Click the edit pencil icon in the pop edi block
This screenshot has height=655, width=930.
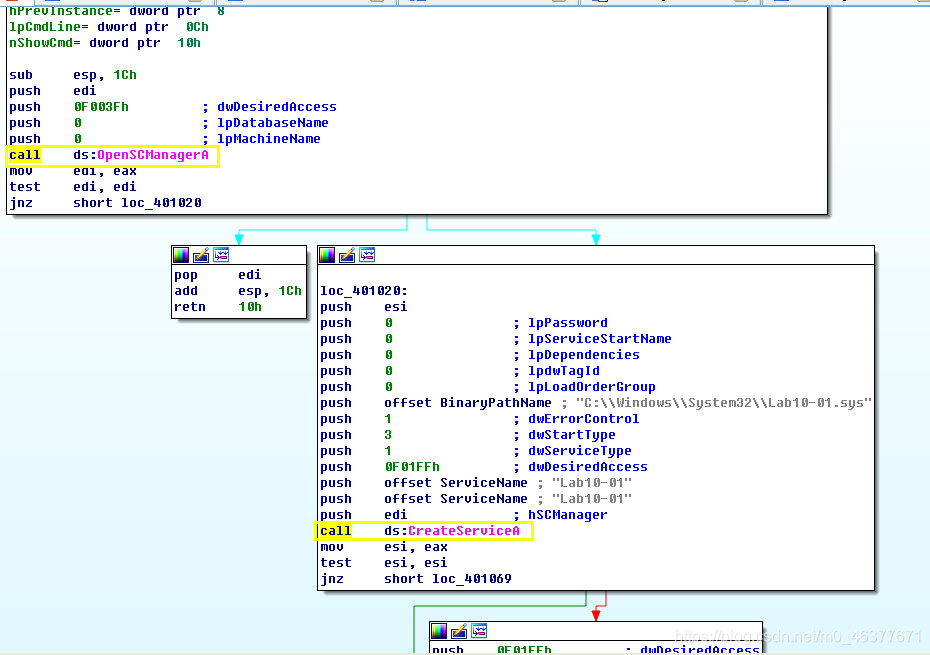[201, 255]
